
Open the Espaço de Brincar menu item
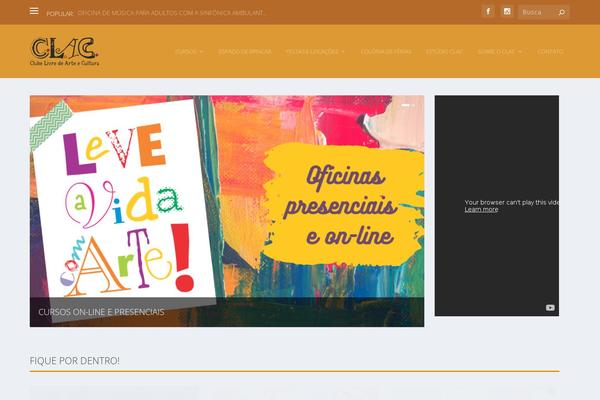click(245, 51)
